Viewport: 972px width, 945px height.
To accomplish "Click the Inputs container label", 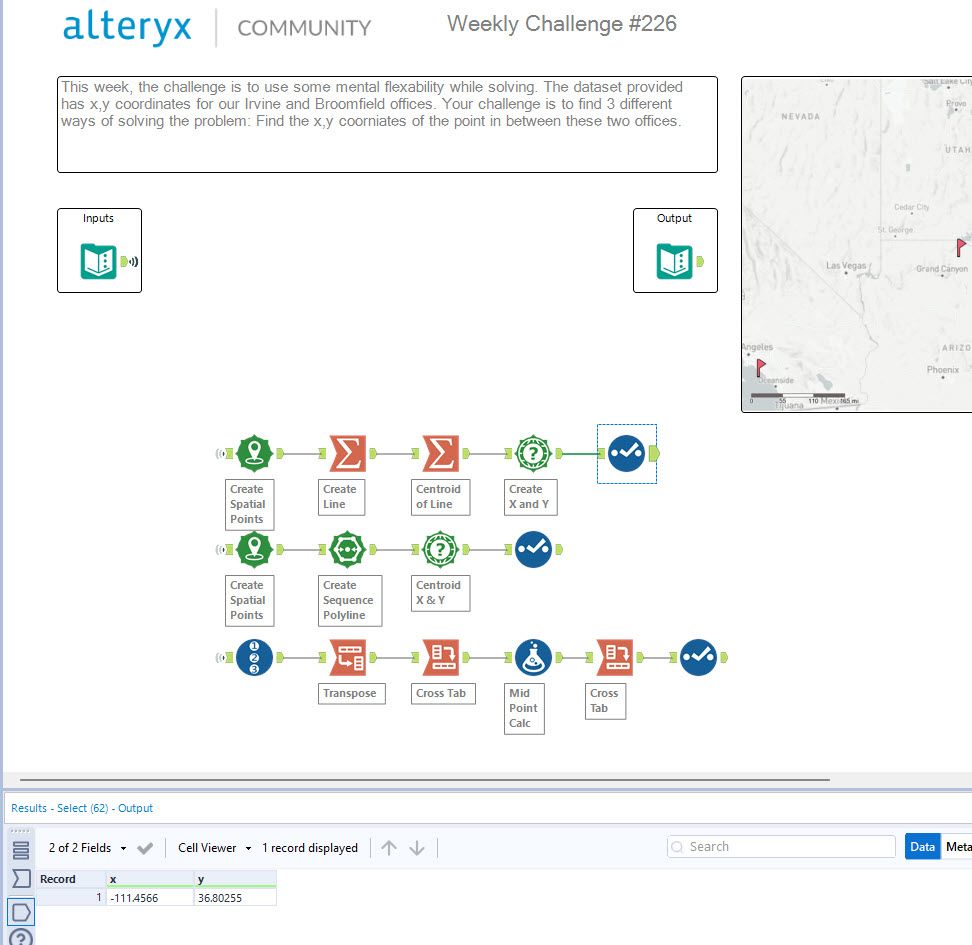I will pos(98,218).
